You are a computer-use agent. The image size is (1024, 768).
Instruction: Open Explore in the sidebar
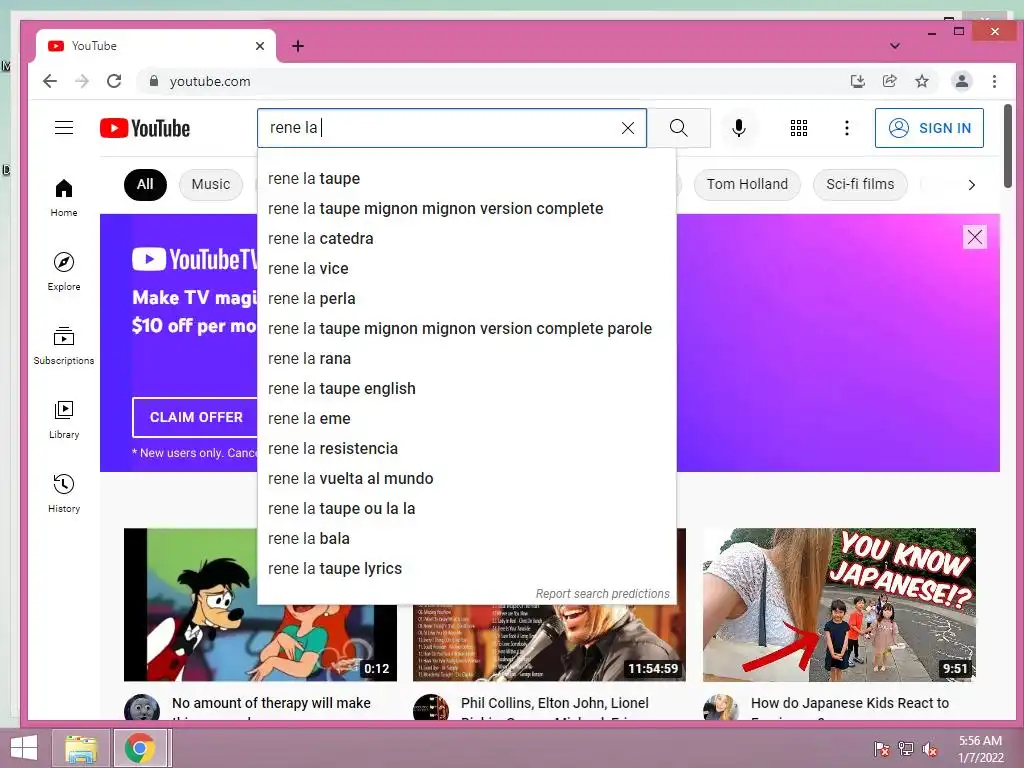(64, 272)
